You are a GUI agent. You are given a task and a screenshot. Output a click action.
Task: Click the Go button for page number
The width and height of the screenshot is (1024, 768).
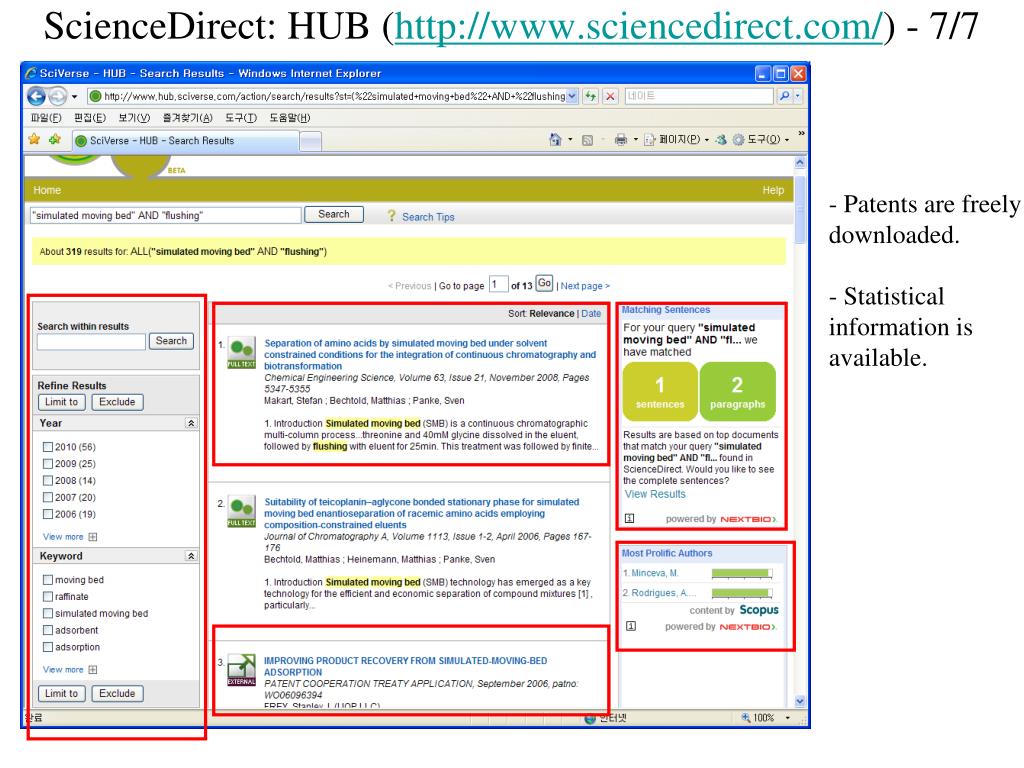point(544,283)
